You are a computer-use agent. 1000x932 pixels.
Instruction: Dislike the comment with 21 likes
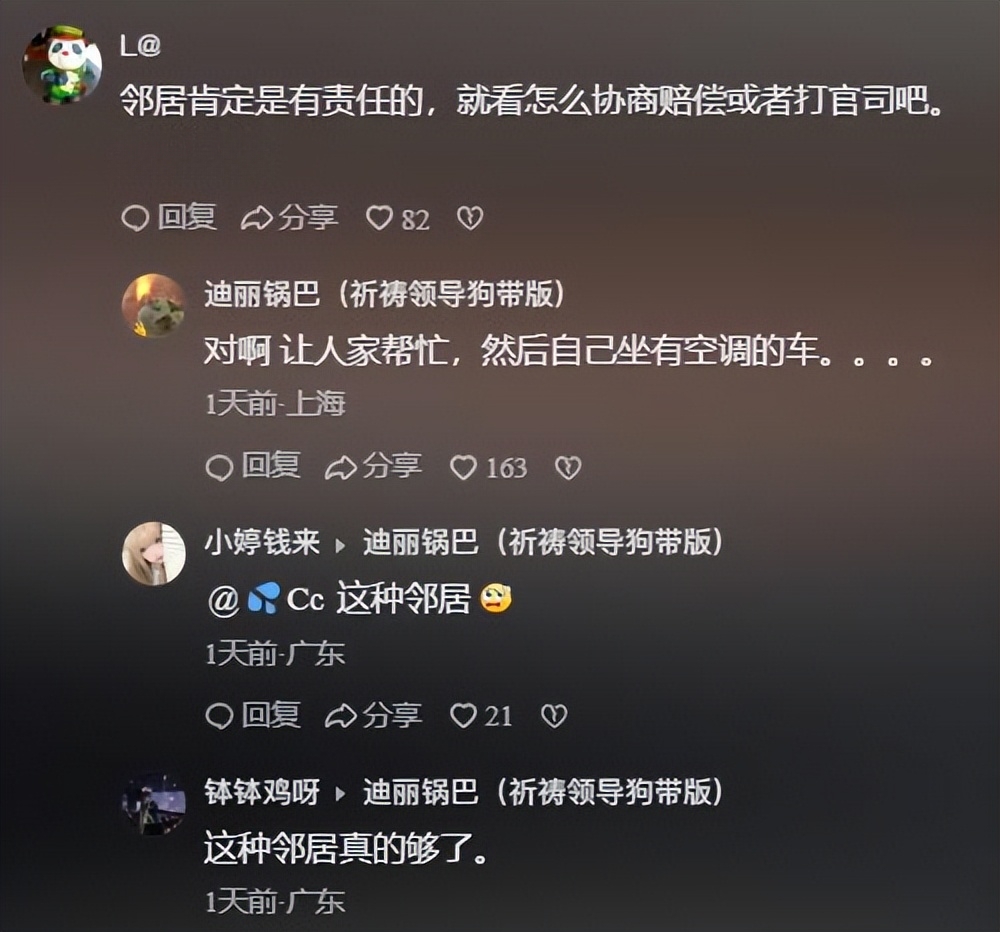(554, 716)
